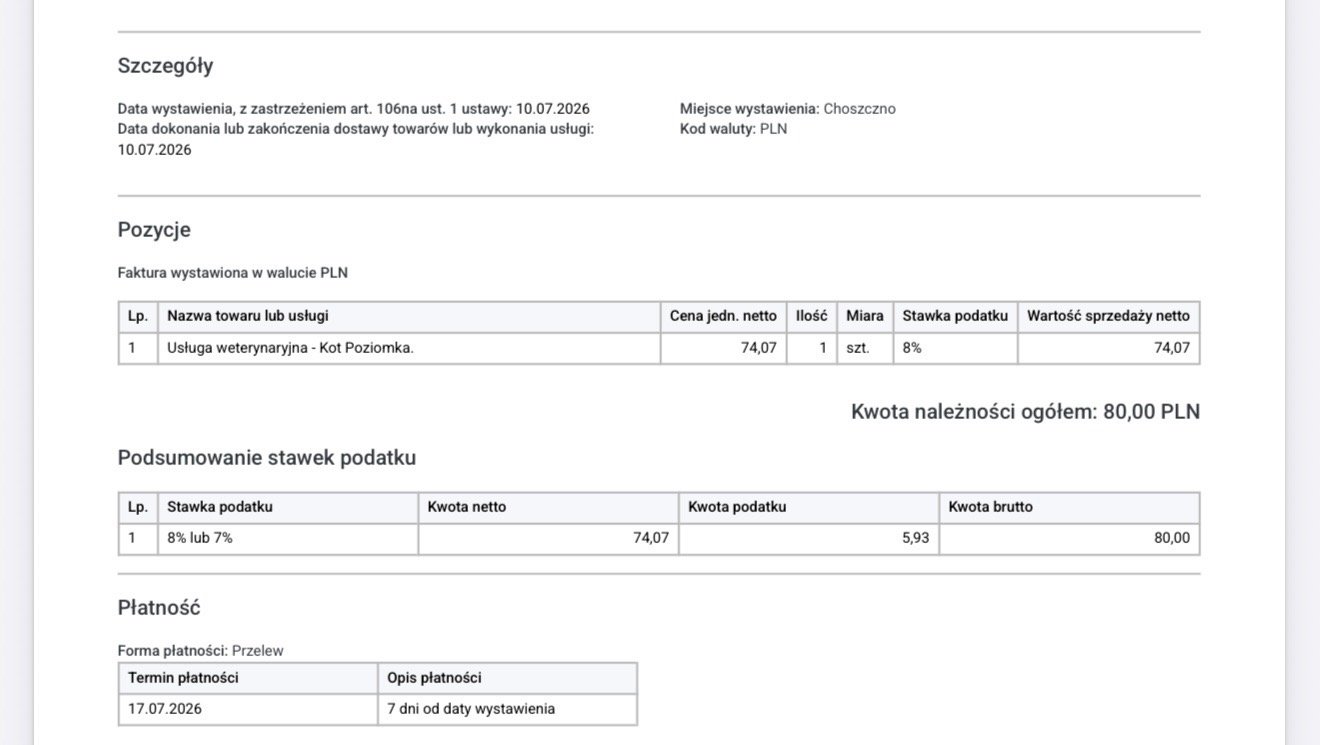This screenshot has height=745, width=1320.
Task: Select the 'Ilość' column header
Action: [811, 316]
